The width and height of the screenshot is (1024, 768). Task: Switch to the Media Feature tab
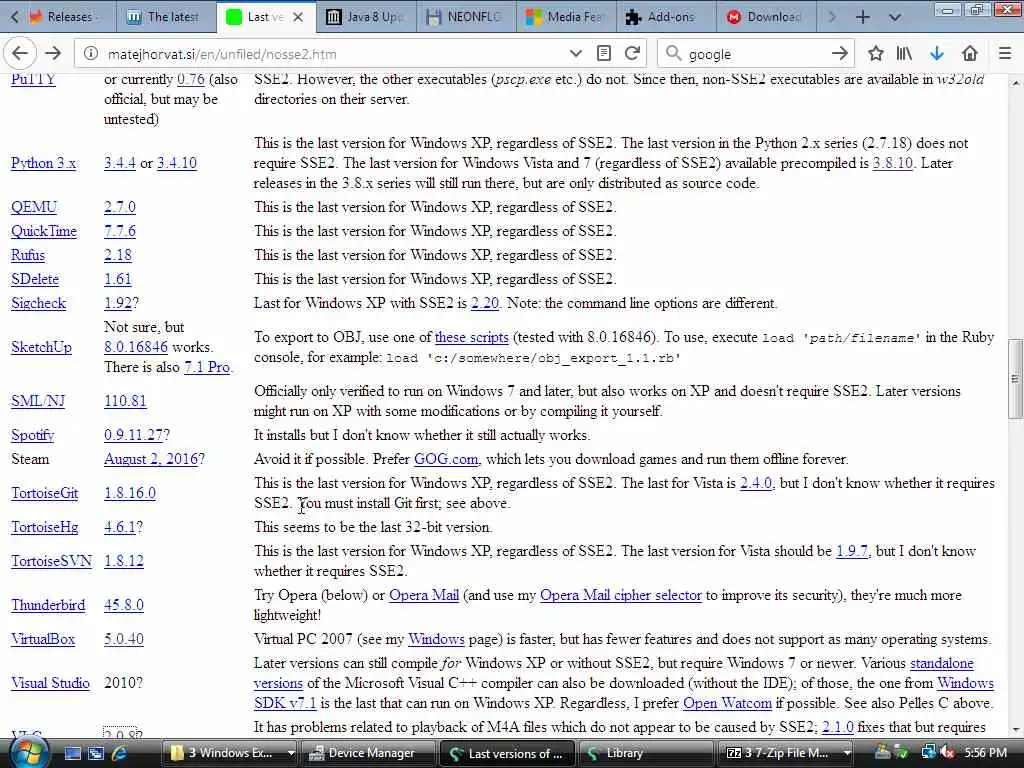click(x=566, y=17)
